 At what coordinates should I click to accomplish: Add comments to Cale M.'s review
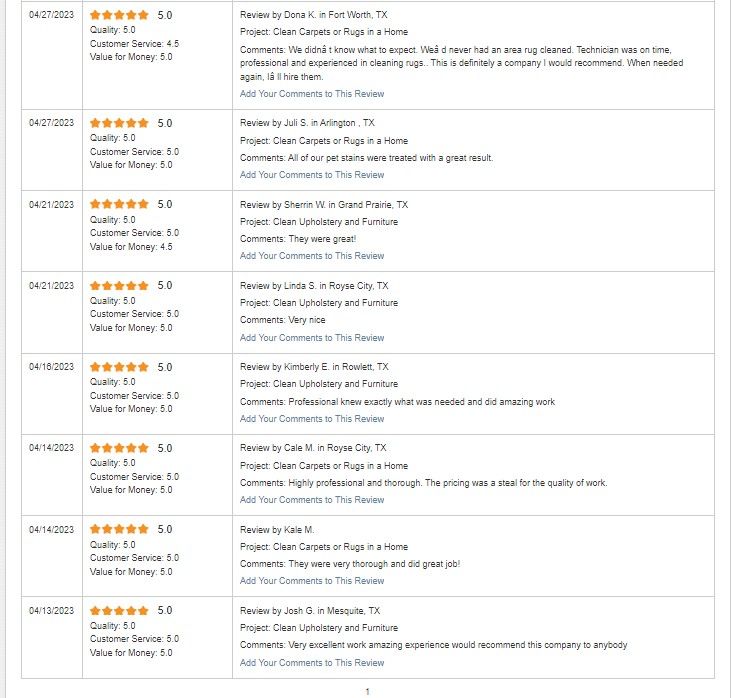pos(312,500)
